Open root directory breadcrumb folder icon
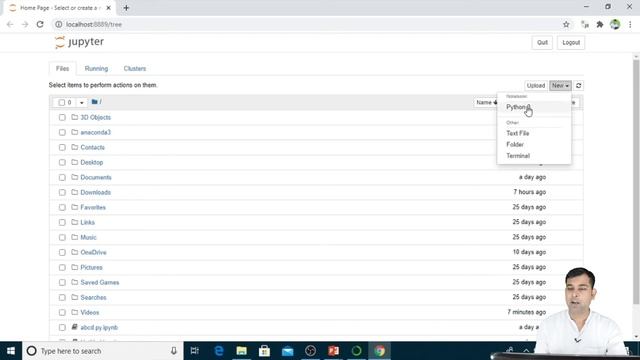The image size is (640, 360). (x=95, y=102)
